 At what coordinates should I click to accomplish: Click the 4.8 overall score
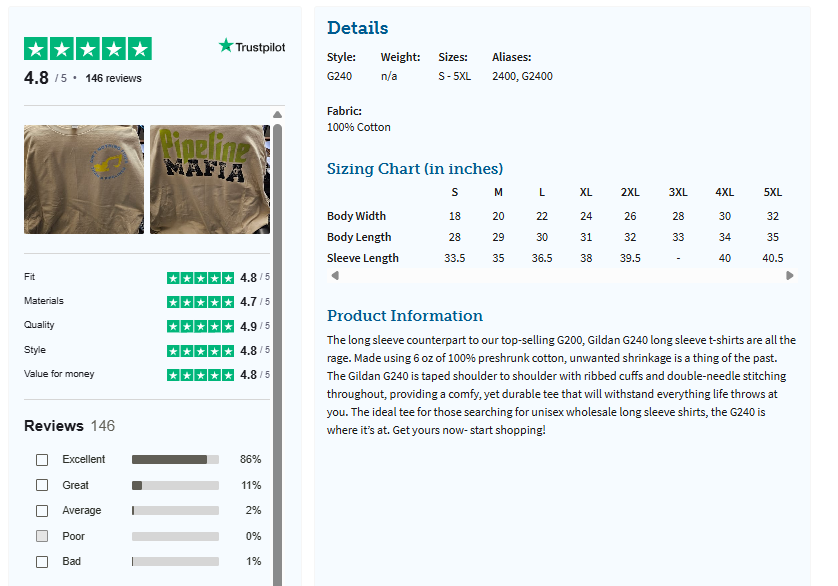pyautogui.click(x=36, y=78)
